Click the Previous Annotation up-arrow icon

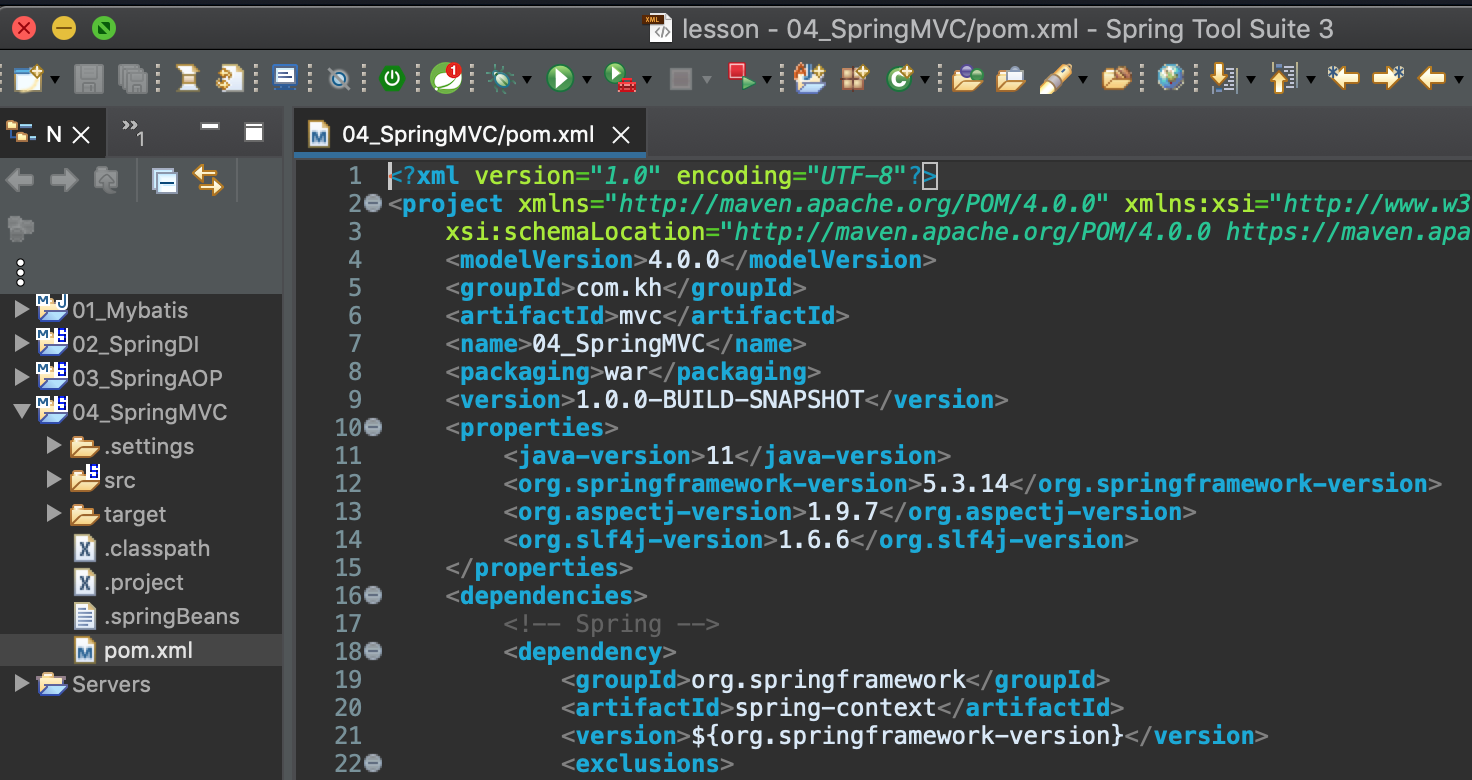click(1282, 78)
